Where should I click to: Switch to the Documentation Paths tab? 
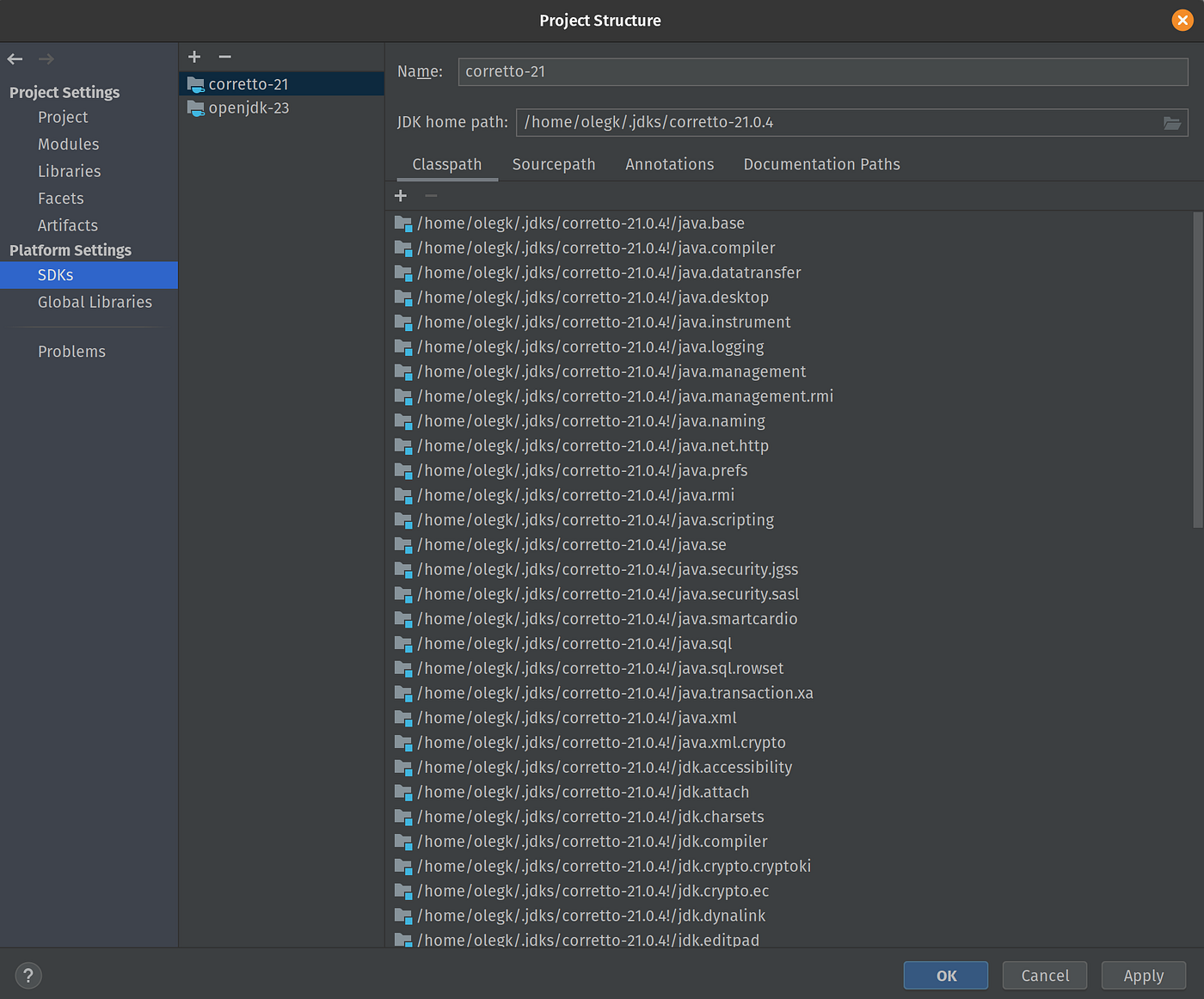(822, 164)
